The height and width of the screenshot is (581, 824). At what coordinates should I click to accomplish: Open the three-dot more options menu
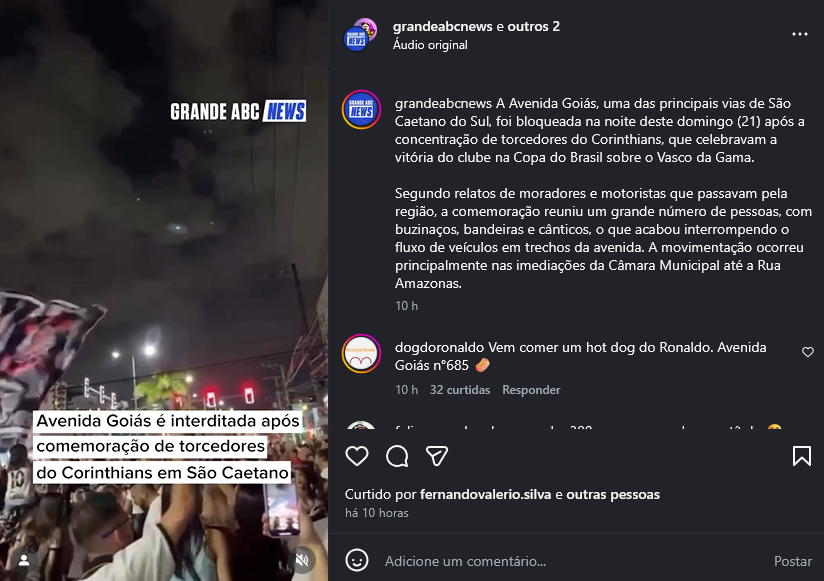tap(800, 34)
